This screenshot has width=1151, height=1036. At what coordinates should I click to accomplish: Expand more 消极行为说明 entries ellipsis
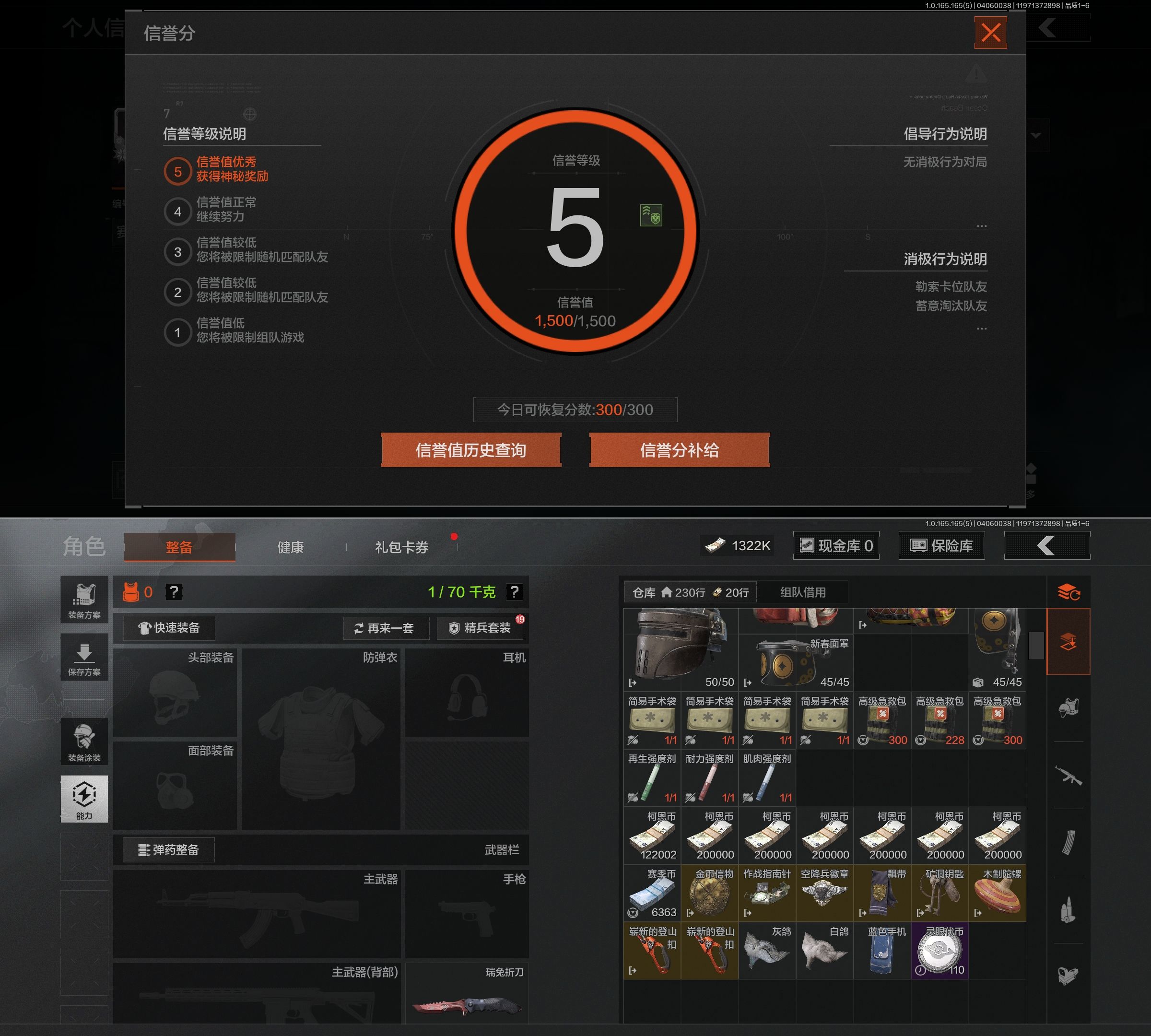(x=981, y=329)
